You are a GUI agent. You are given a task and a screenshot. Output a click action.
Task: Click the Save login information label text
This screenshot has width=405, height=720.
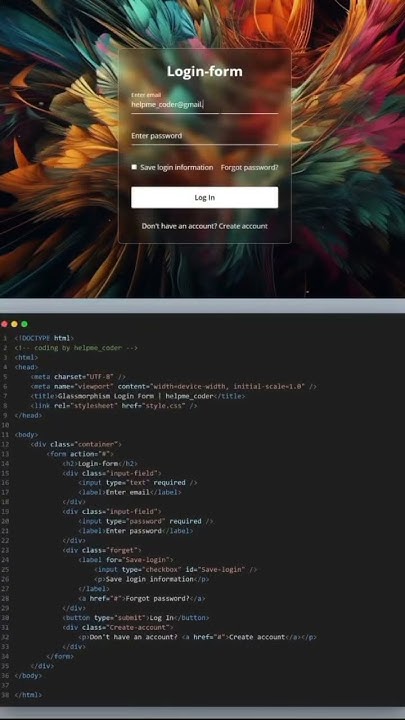[x=177, y=168]
